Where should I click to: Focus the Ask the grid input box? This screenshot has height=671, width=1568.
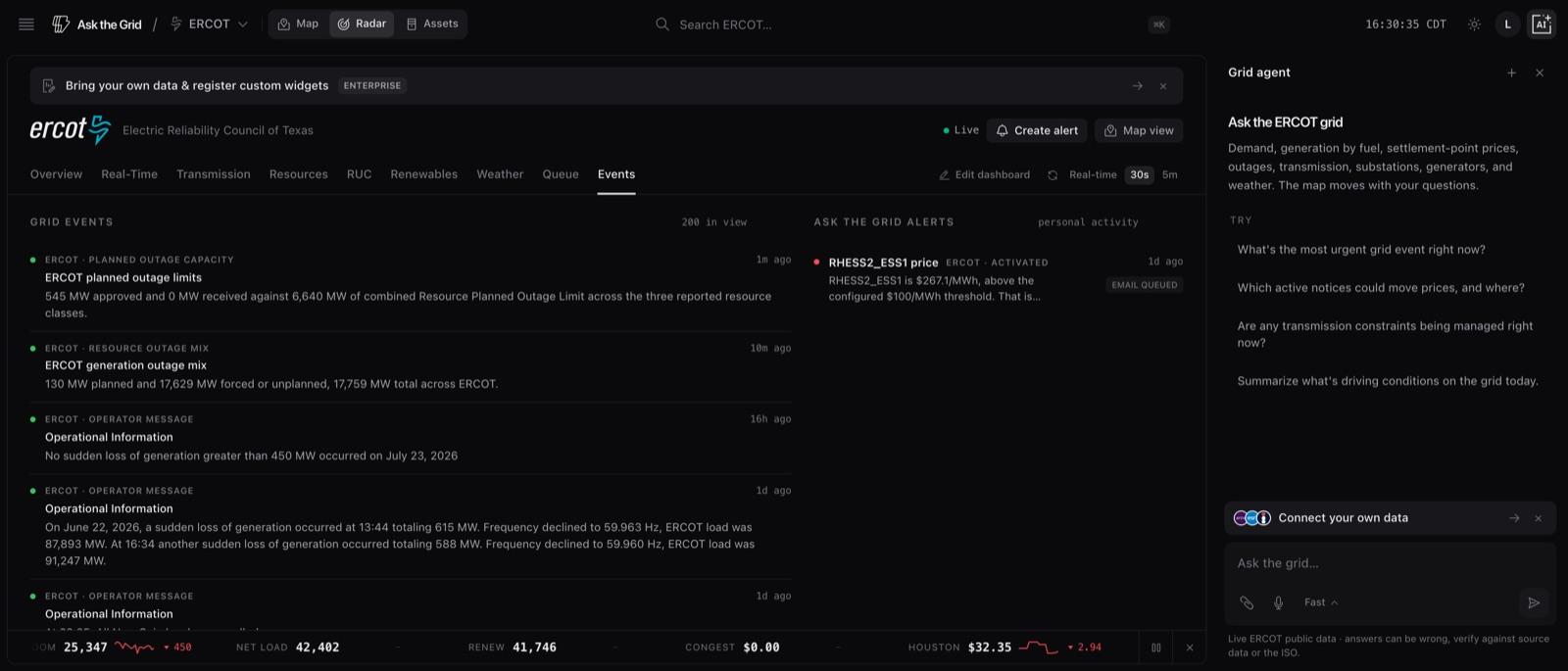[1390, 563]
